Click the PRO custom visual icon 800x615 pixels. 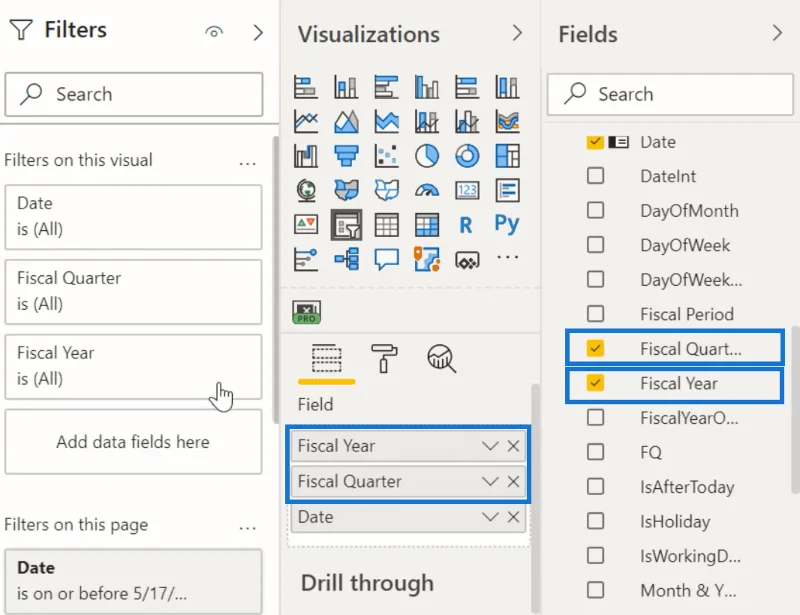tap(307, 312)
